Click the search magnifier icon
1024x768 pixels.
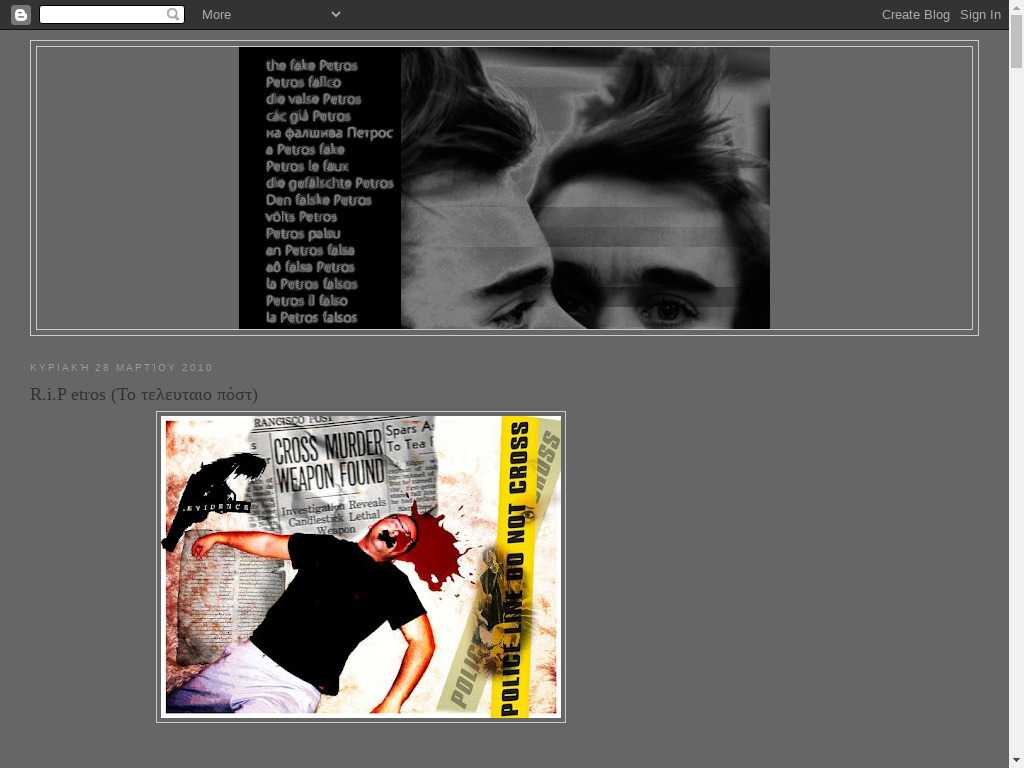(x=174, y=14)
